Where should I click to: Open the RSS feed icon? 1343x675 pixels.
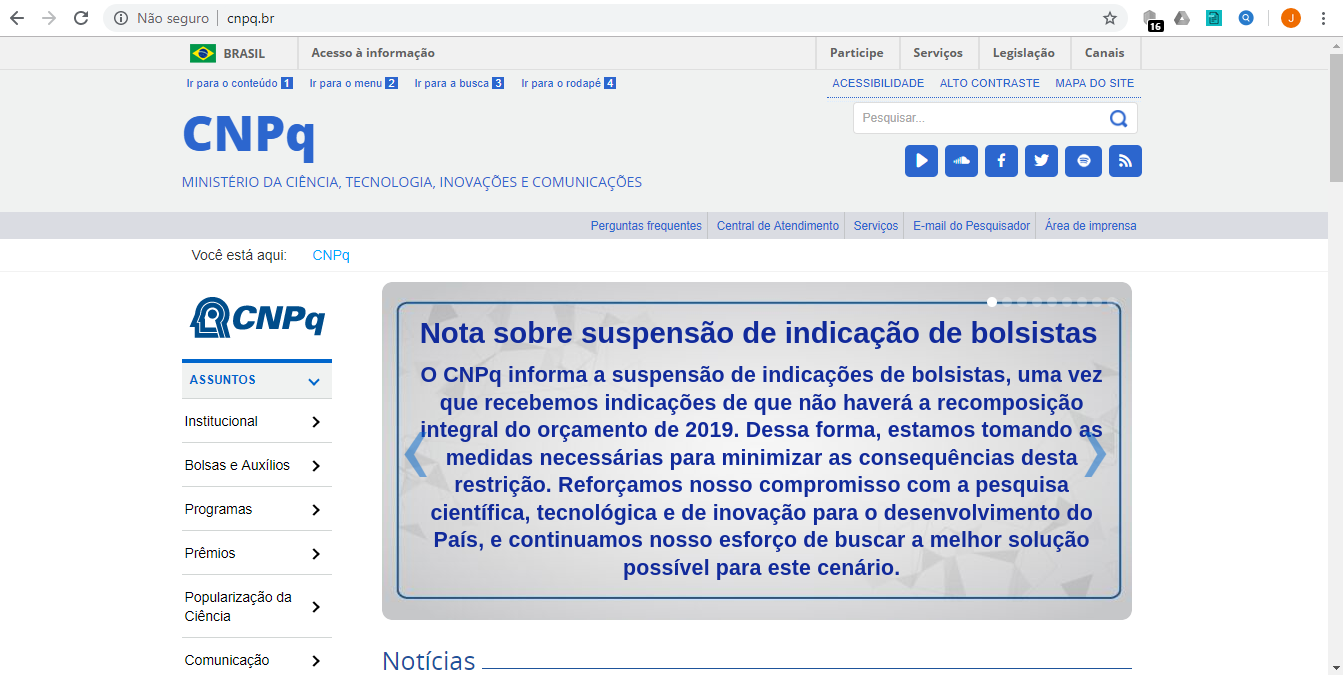pos(1125,161)
